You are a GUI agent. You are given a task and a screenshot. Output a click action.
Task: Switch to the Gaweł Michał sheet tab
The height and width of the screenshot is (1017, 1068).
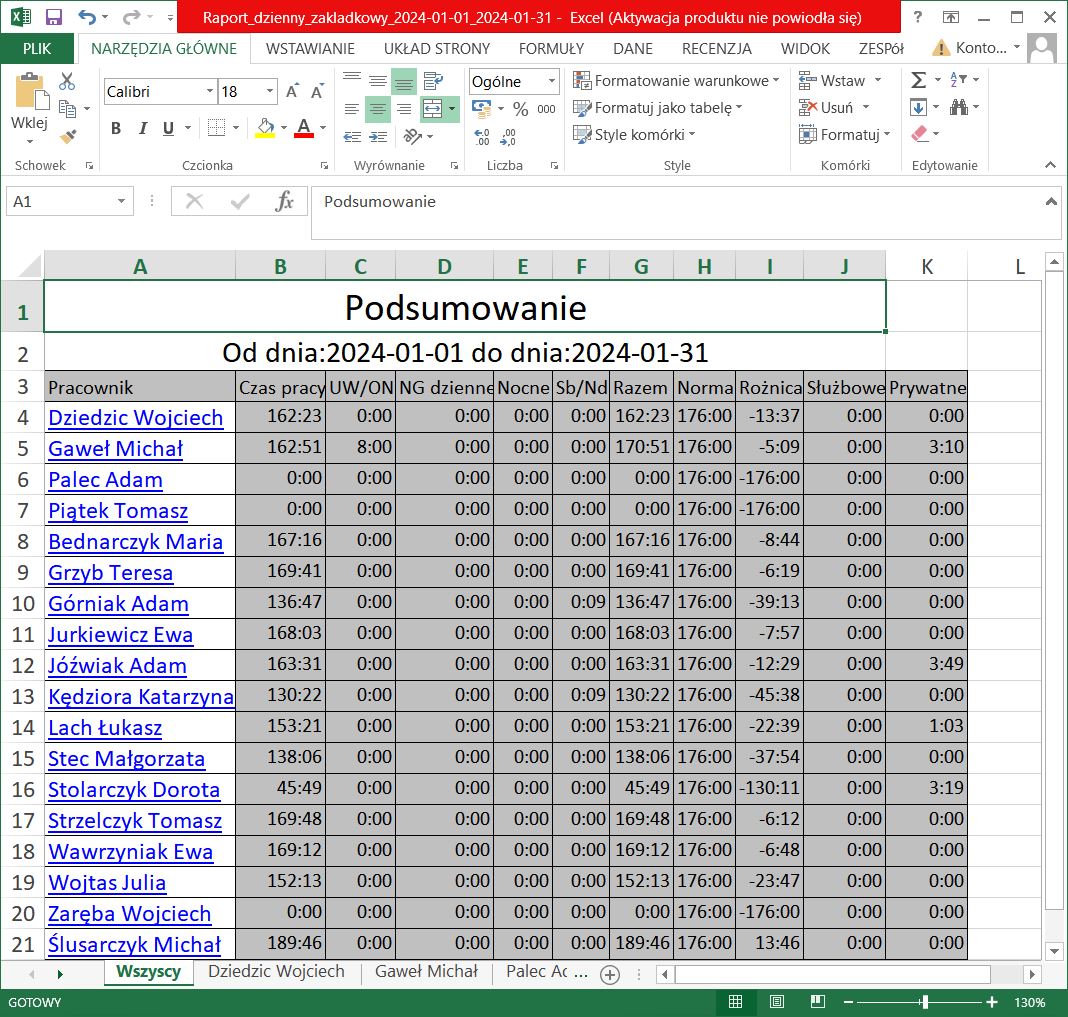click(x=426, y=971)
